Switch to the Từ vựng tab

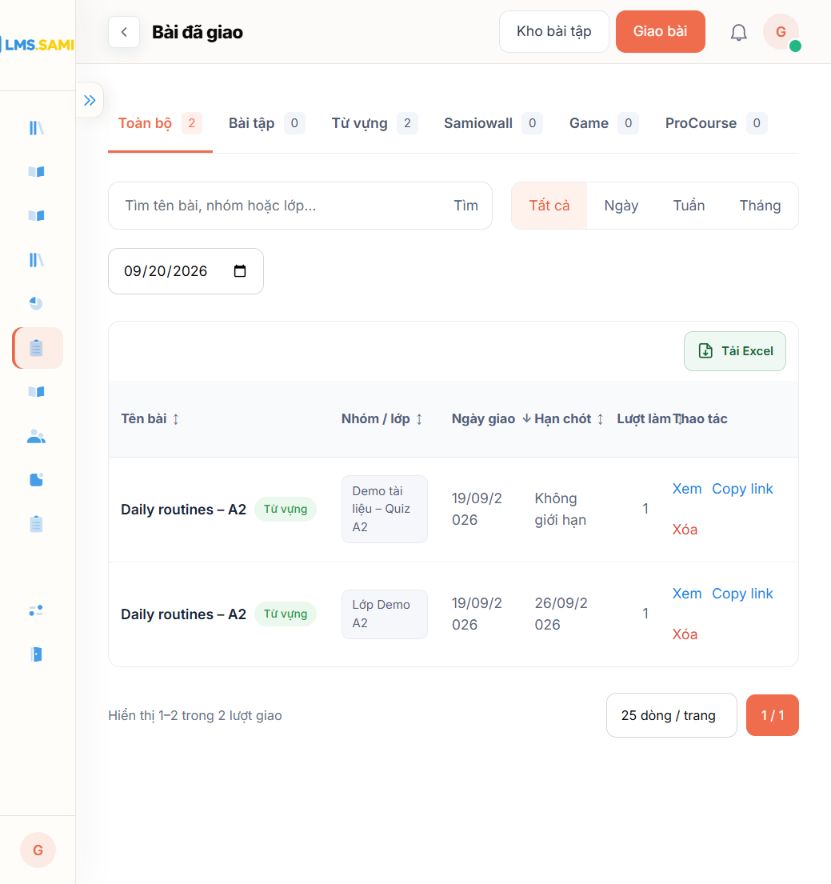(374, 123)
